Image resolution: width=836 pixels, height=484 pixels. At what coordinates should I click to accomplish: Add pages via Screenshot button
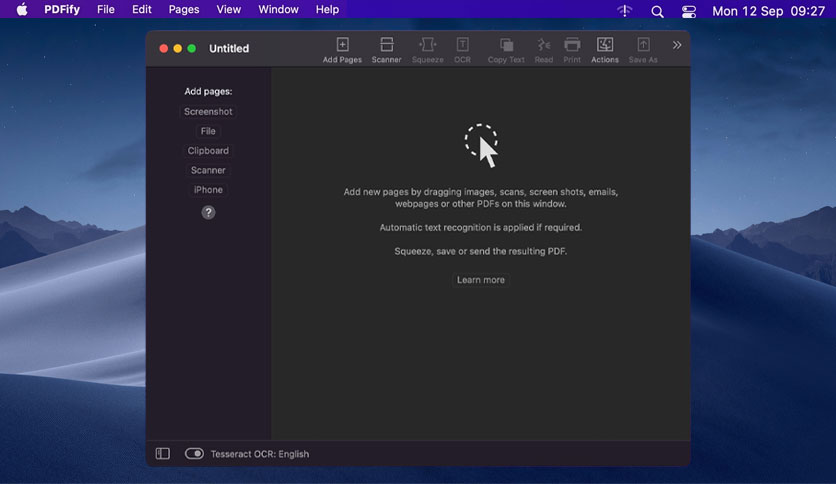point(208,111)
